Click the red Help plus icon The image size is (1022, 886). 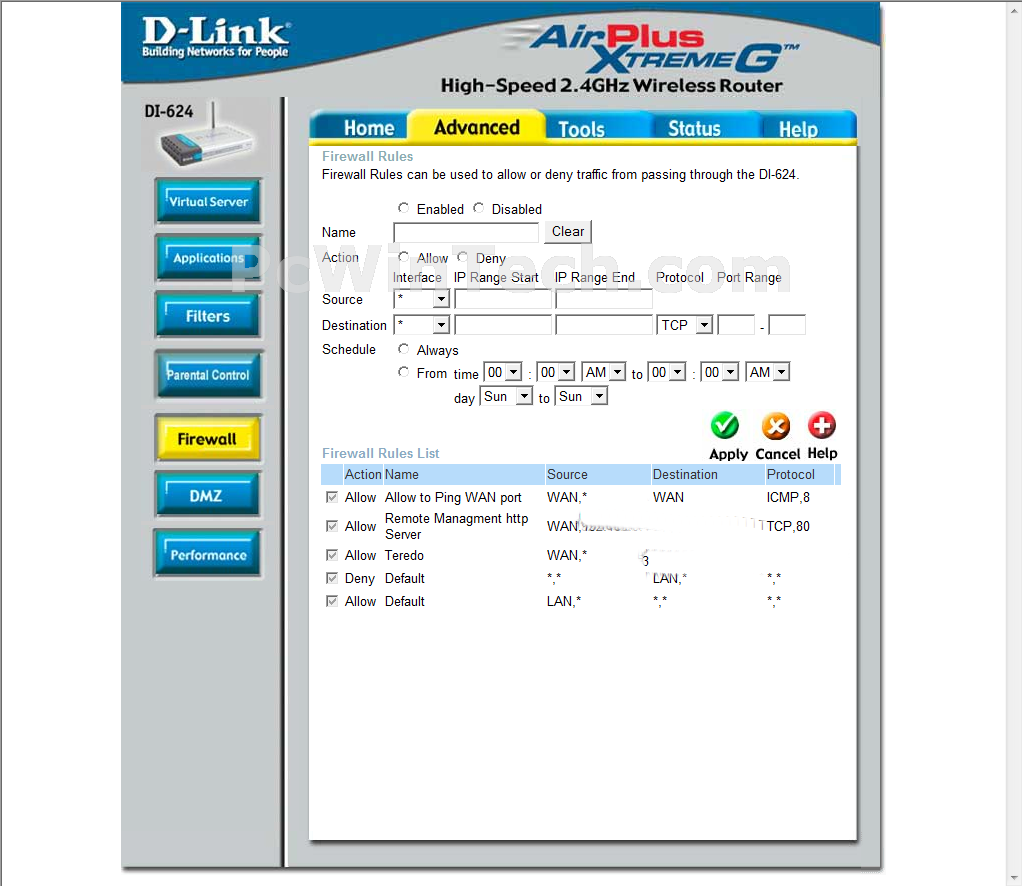point(821,426)
